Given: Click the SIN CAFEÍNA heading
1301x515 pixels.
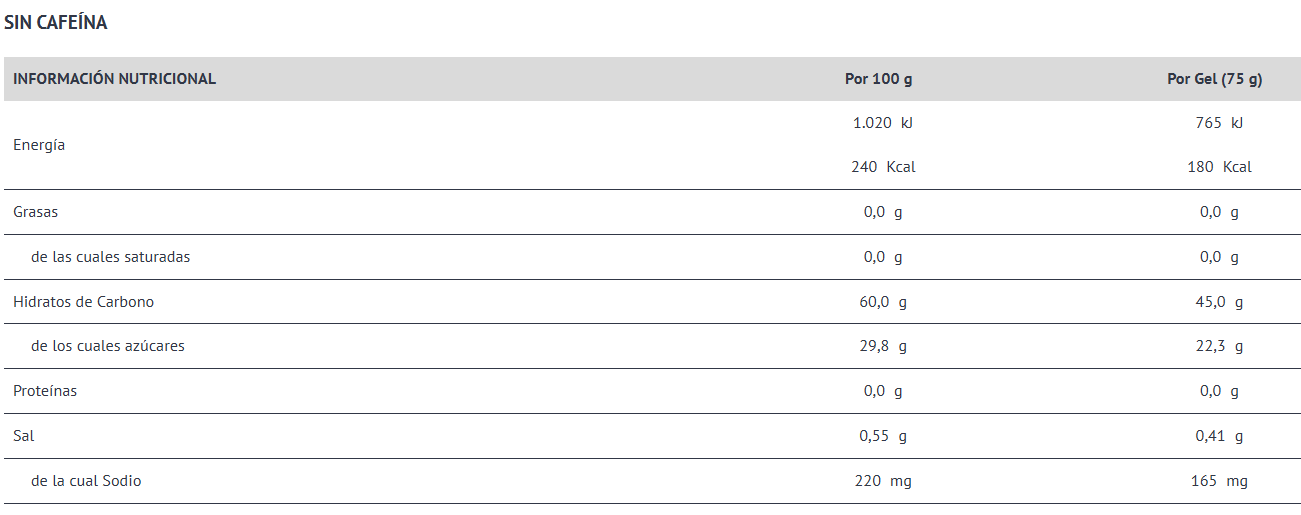Looking at the screenshot, I should point(56,23).
